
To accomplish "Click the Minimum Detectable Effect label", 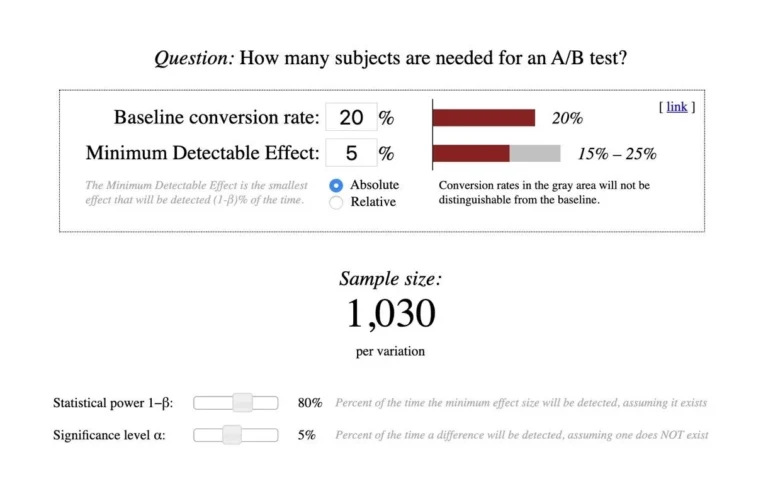I will pyautogui.click(x=202, y=154).
